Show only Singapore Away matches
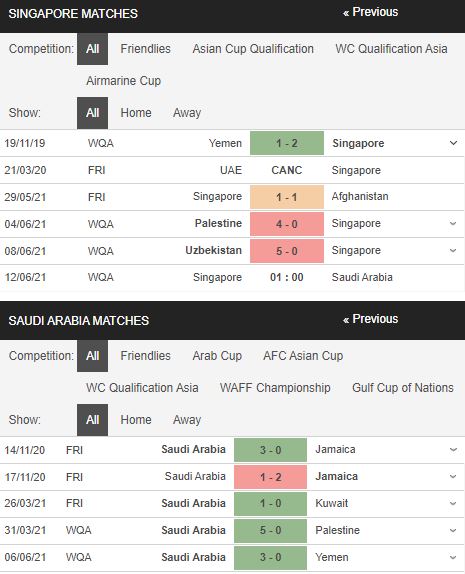This screenshot has width=465, height=574. tap(187, 113)
